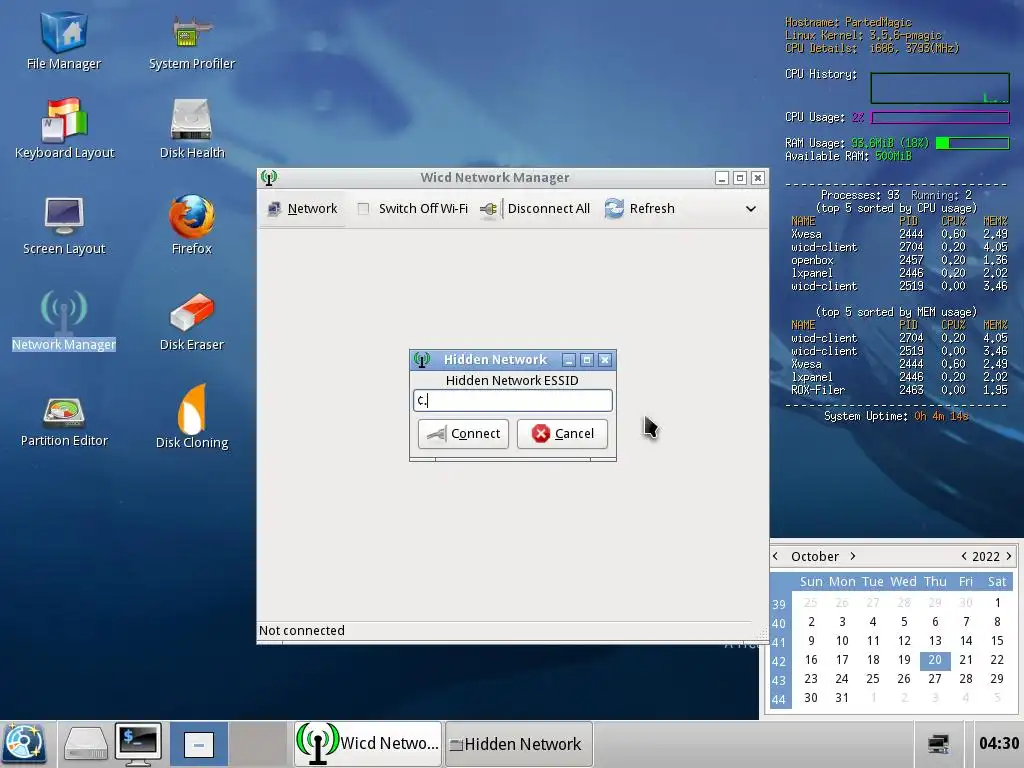The image size is (1024, 768).
Task: Select the Network Manager desktop icon
Action: pyautogui.click(x=64, y=320)
